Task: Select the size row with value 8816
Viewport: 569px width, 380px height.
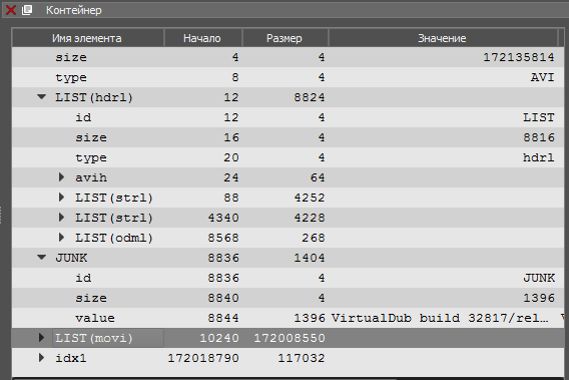Action: click(x=288, y=137)
